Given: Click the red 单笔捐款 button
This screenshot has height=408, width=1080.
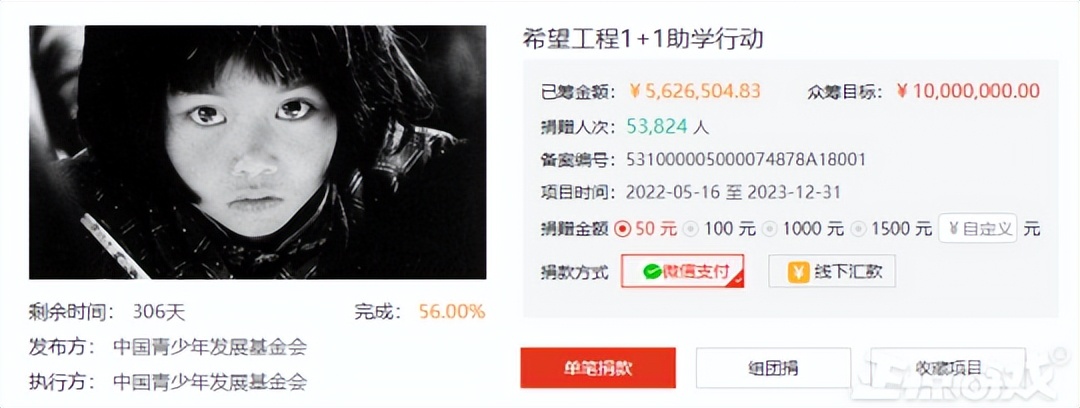Looking at the screenshot, I should click(598, 368).
